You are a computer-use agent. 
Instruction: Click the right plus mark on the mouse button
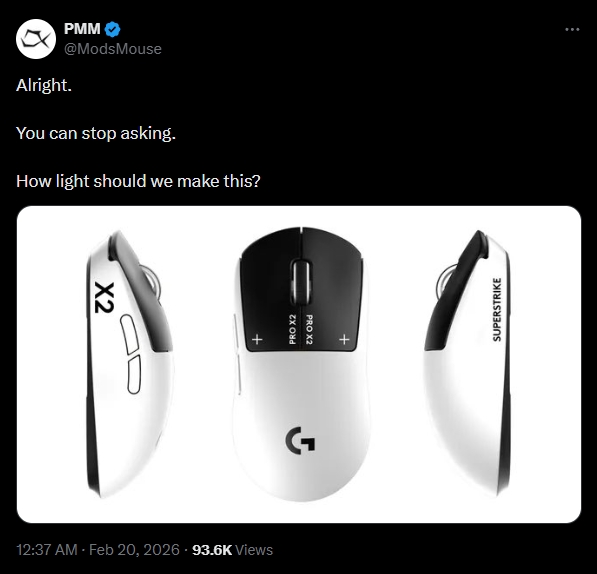(x=344, y=339)
